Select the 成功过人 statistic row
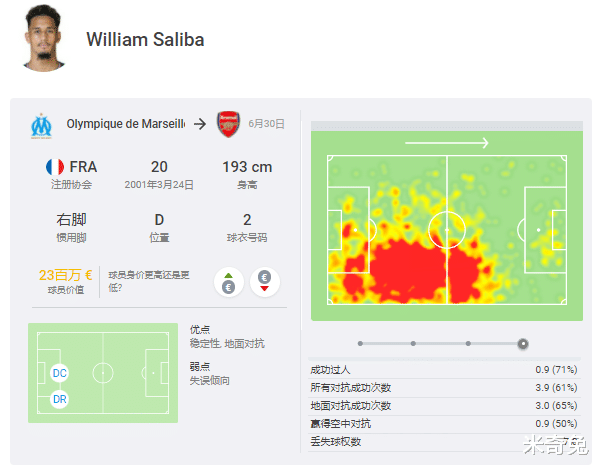Viewport: 600px width, 470px height. coord(444,370)
